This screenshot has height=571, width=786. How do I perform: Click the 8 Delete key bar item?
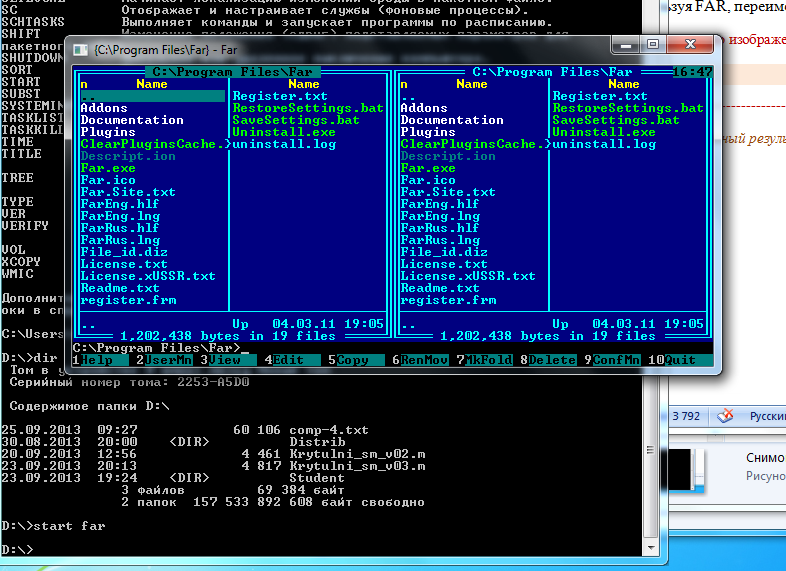point(548,360)
